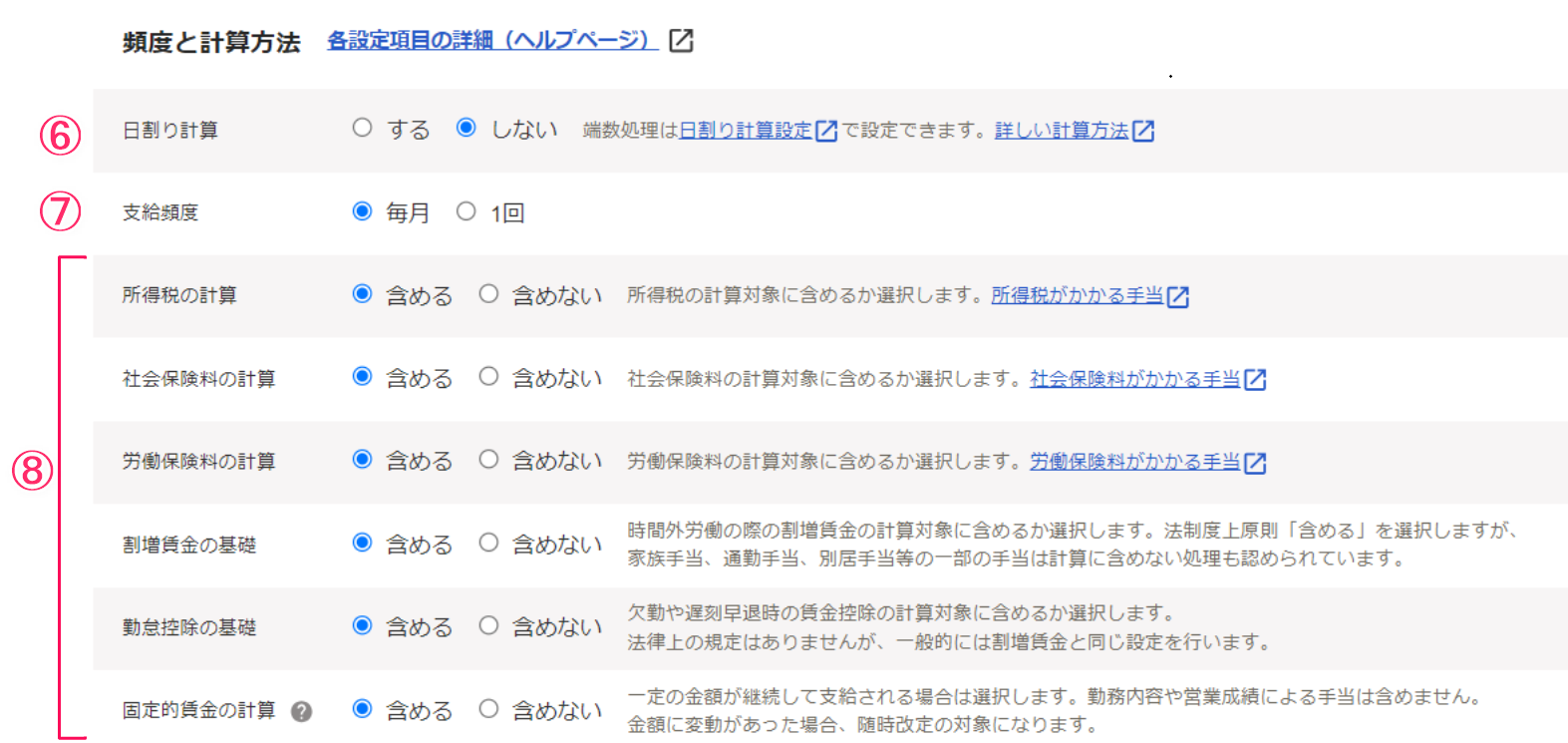Click the external icon after 社会保険料がかかる手当

(x=1255, y=379)
